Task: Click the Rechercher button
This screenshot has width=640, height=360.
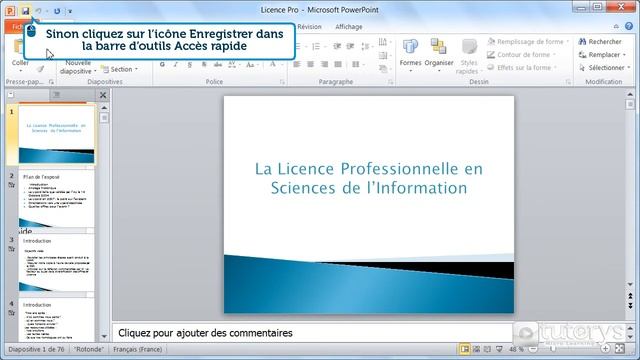Action: [x=600, y=42]
